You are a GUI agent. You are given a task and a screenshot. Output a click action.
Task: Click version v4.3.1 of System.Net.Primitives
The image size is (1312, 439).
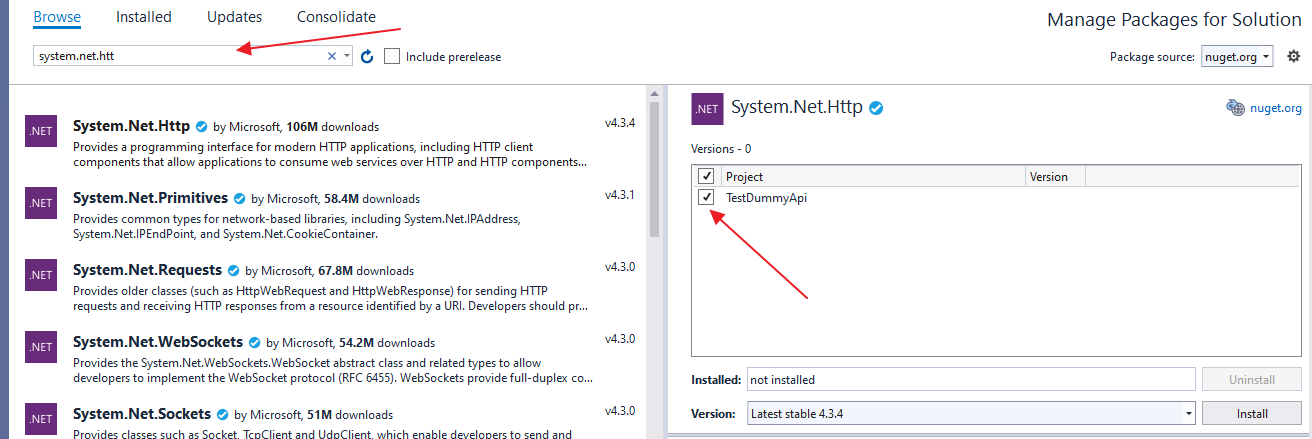[x=620, y=194]
